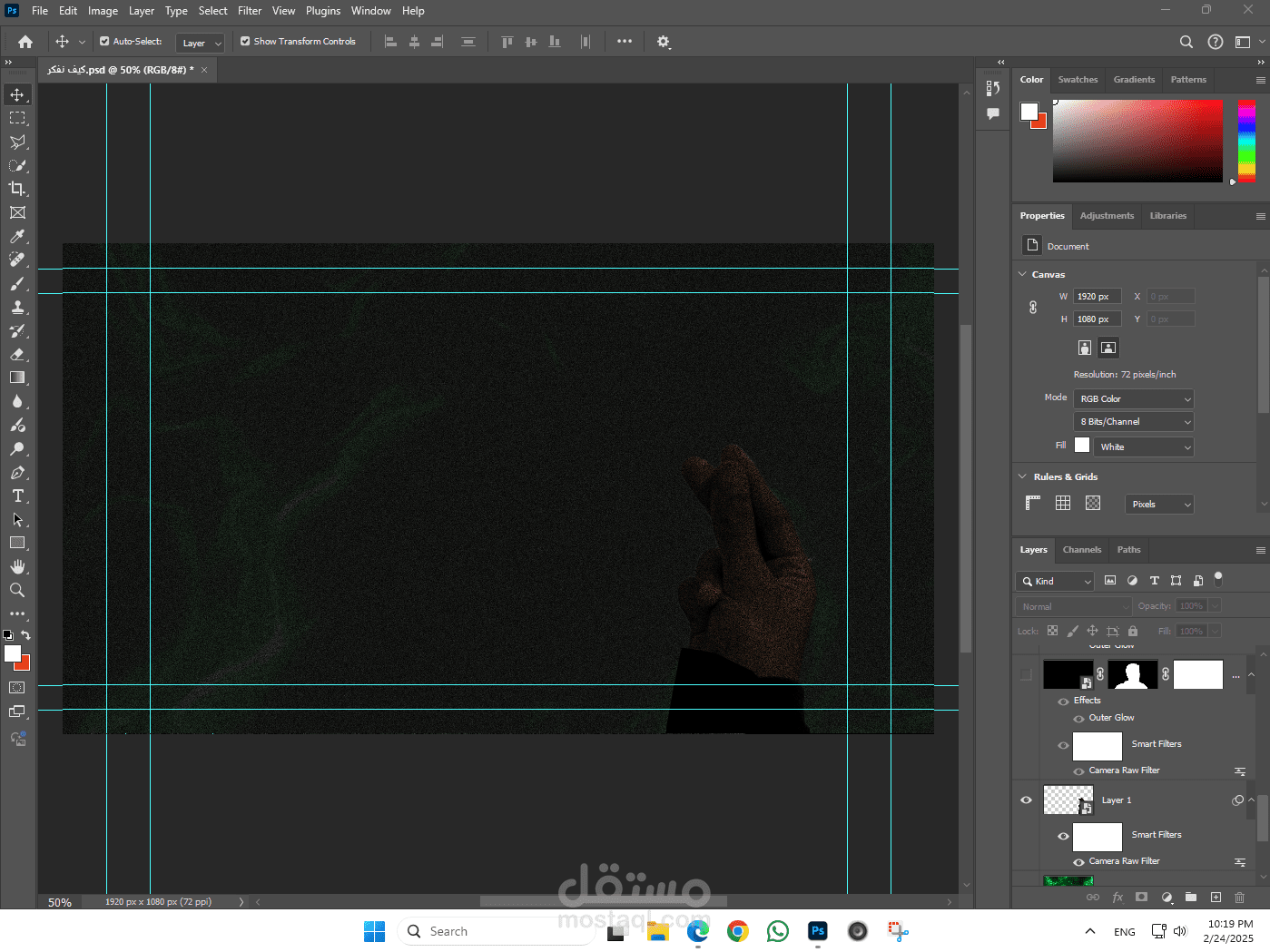This screenshot has width=1270, height=952.
Task: Swap foreground and background colors
Action: (x=25, y=635)
